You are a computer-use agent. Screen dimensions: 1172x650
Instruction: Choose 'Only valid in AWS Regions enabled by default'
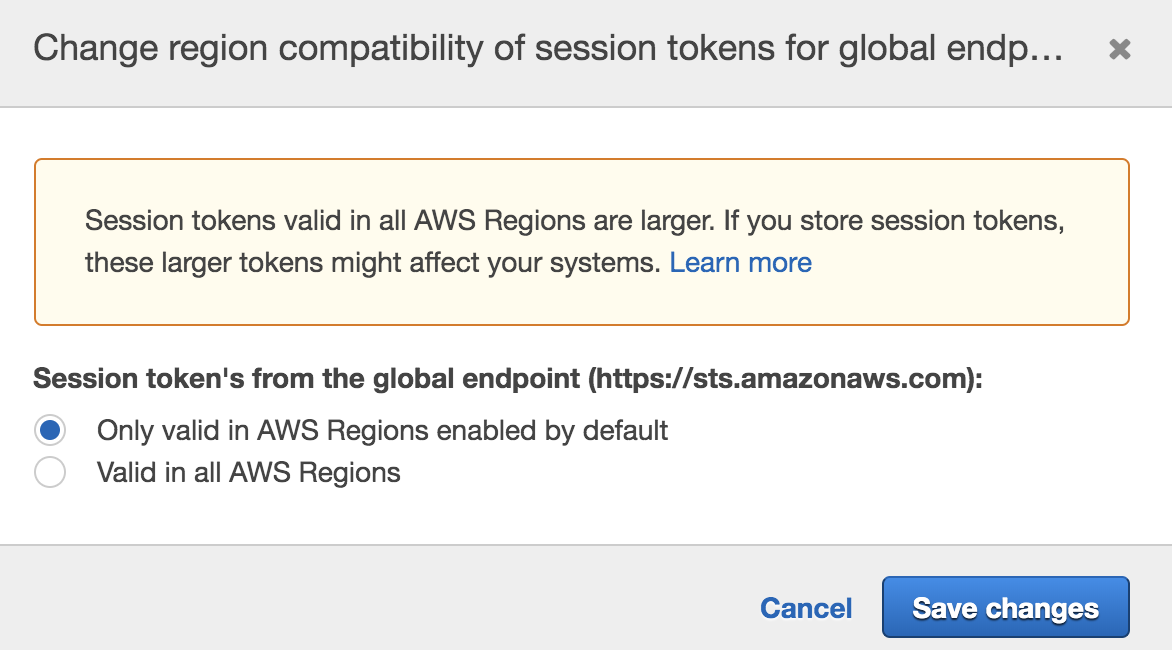click(50, 430)
